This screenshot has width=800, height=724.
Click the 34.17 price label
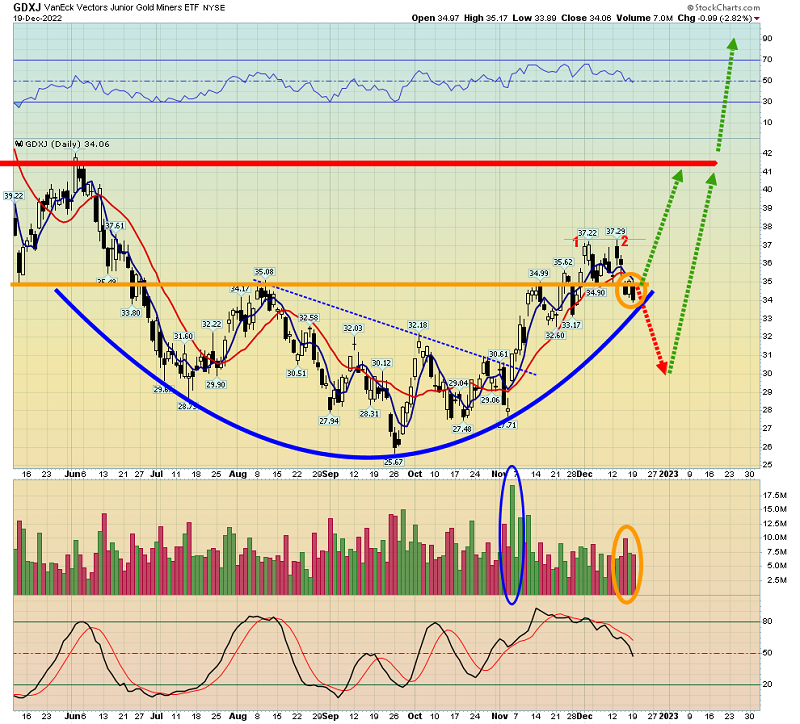(240, 289)
